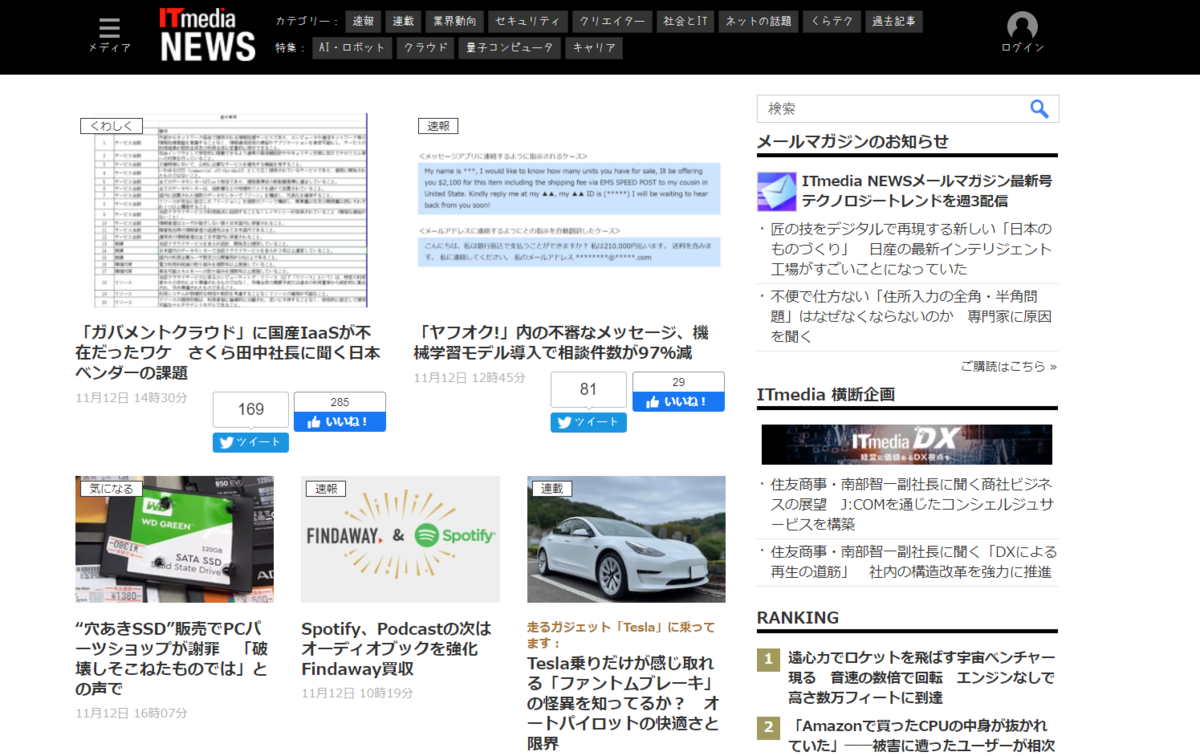Open ranking 1 遠心力でロケット article
This screenshot has height=756, width=1200.
(x=920, y=677)
